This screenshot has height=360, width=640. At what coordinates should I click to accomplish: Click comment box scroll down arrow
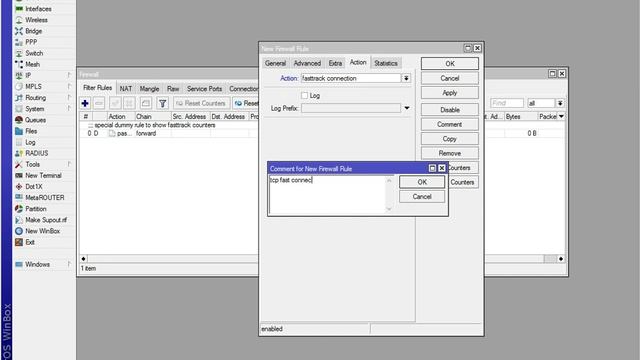pyautogui.click(x=389, y=209)
